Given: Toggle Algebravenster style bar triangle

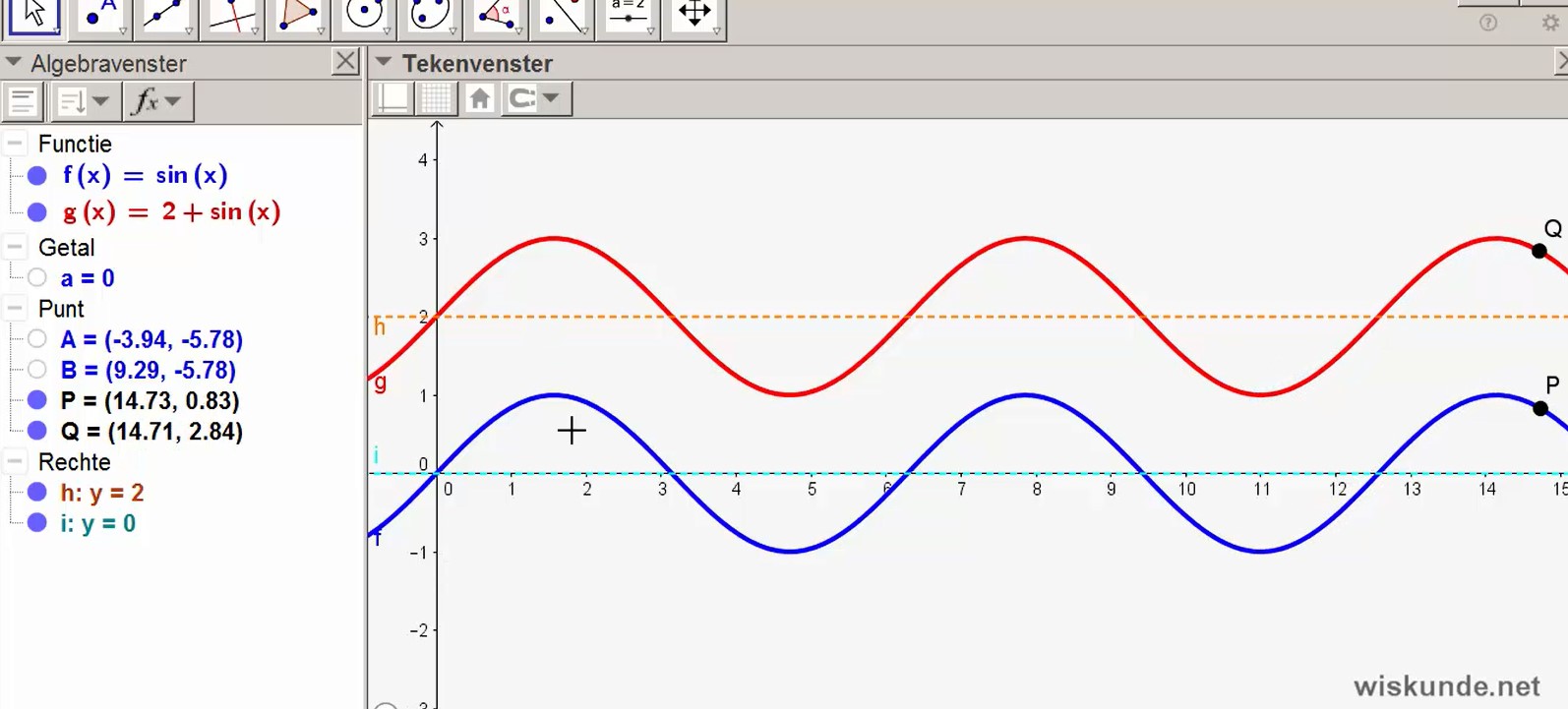Looking at the screenshot, I should (14, 63).
